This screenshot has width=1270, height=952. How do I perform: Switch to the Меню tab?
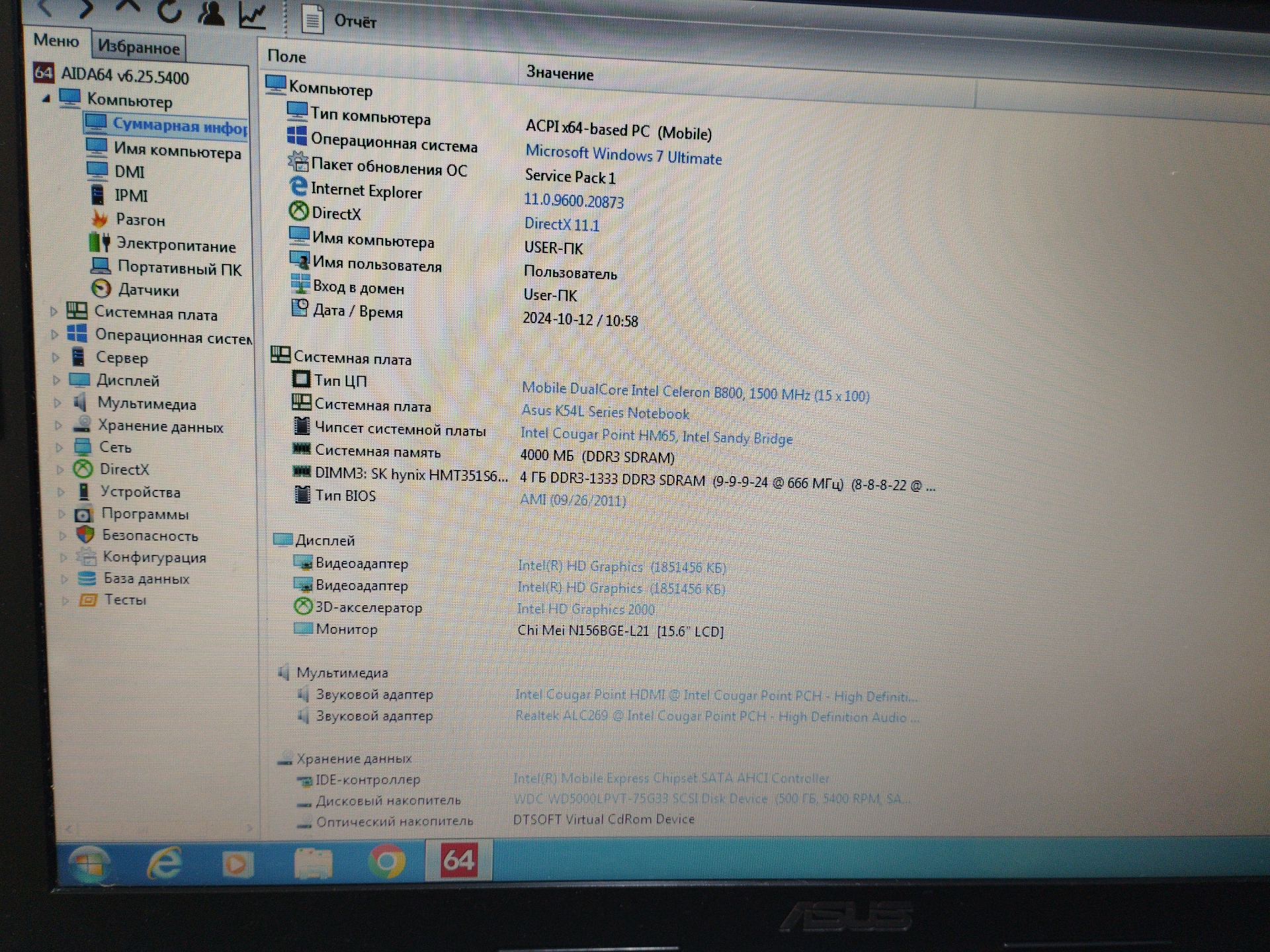[x=56, y=41]
